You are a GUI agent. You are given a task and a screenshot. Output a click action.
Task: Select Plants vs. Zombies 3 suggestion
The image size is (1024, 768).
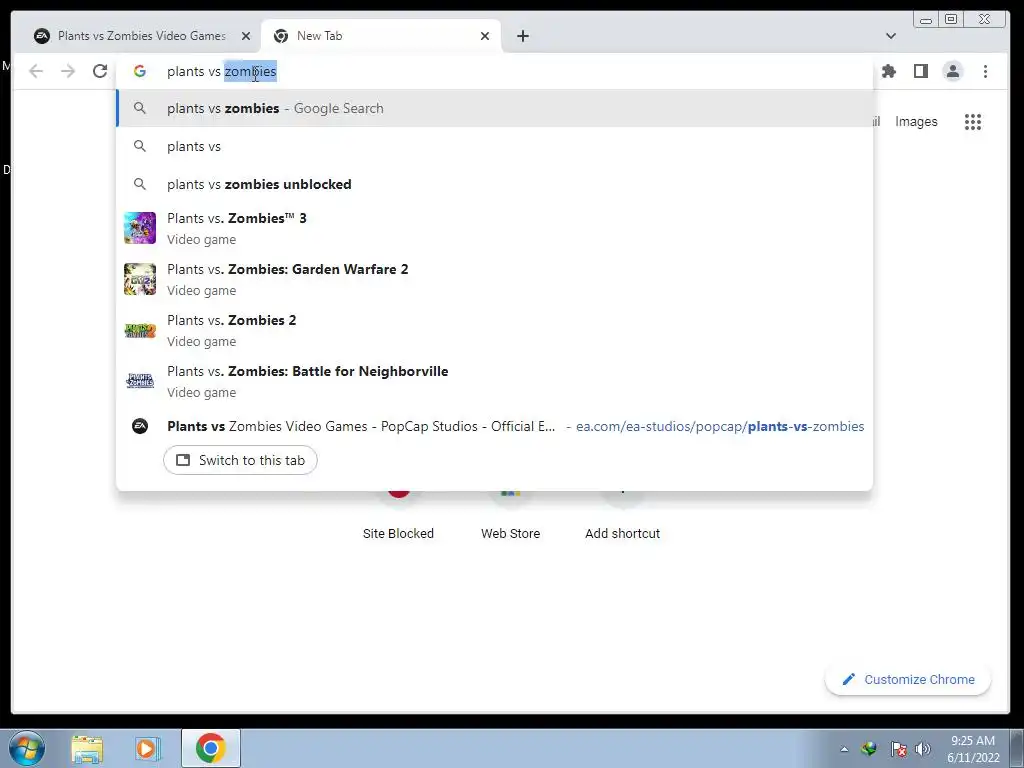click(494, 228)
